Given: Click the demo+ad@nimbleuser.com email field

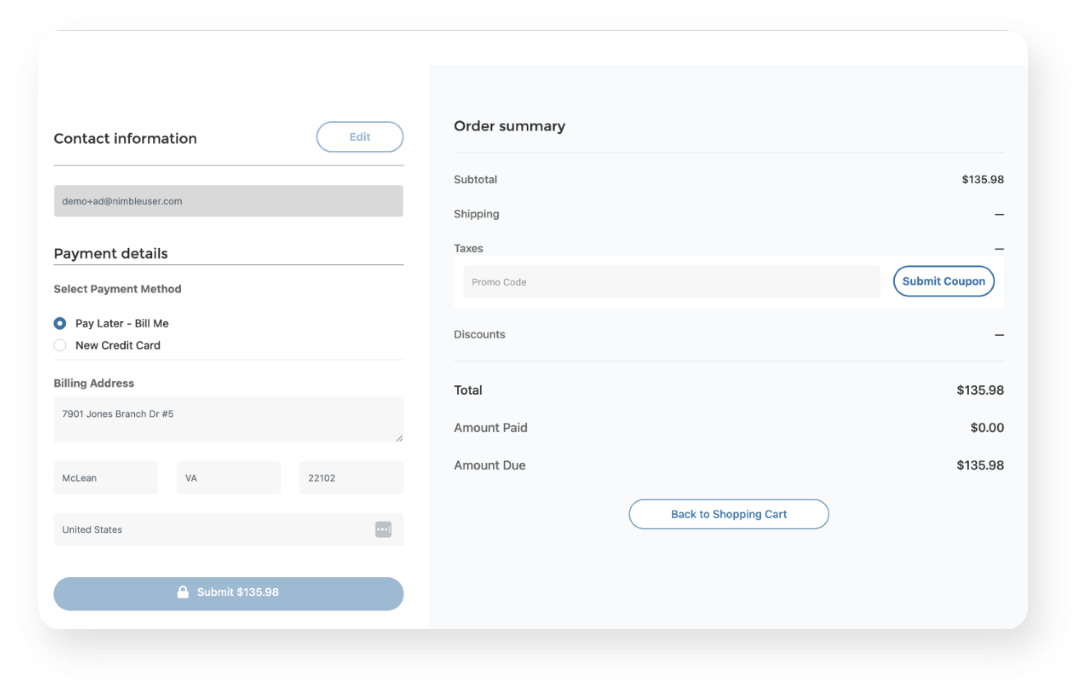Looking at the screenshot, I should [x=228, y=201].
